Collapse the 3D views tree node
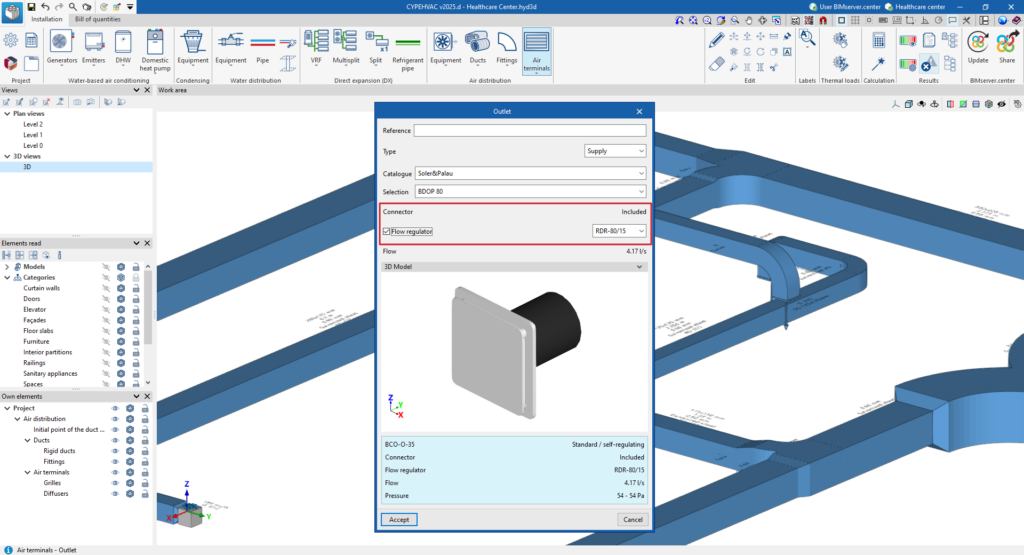Image resolution: width=1024 pixels, height=555 pixels. (x=7, y=157)
